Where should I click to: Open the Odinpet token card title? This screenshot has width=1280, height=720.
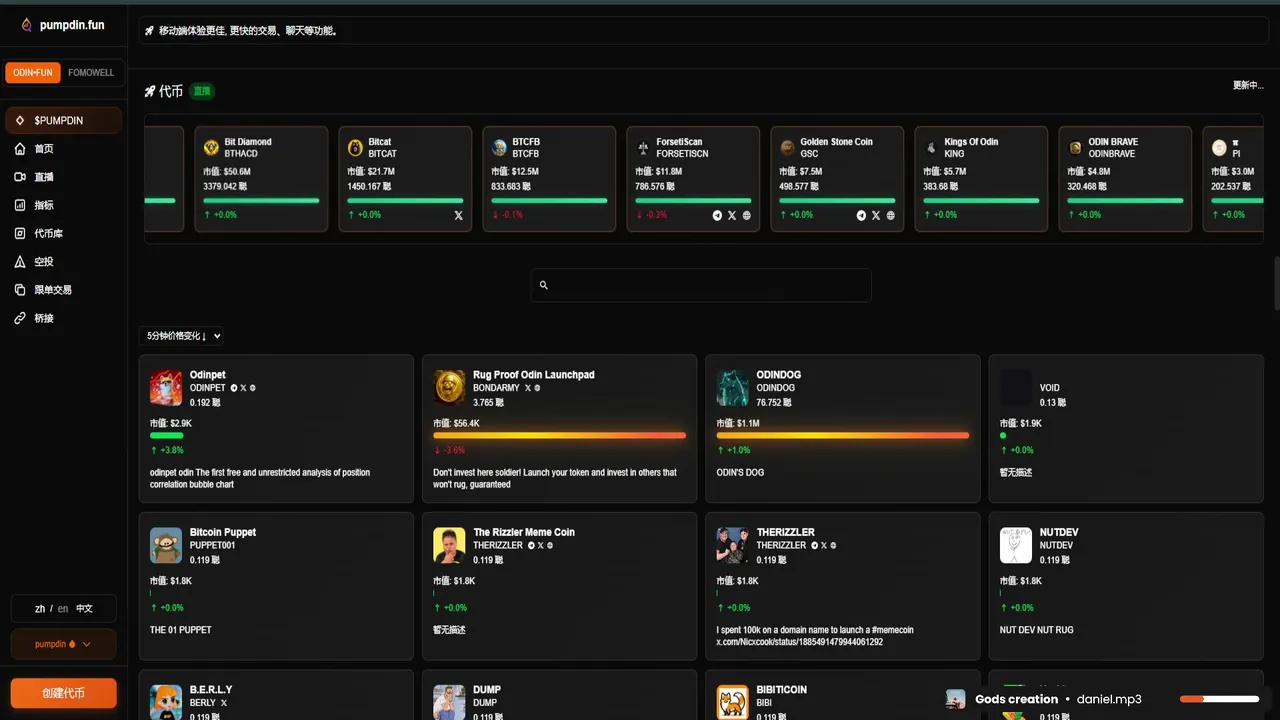(x=208, y=375)
